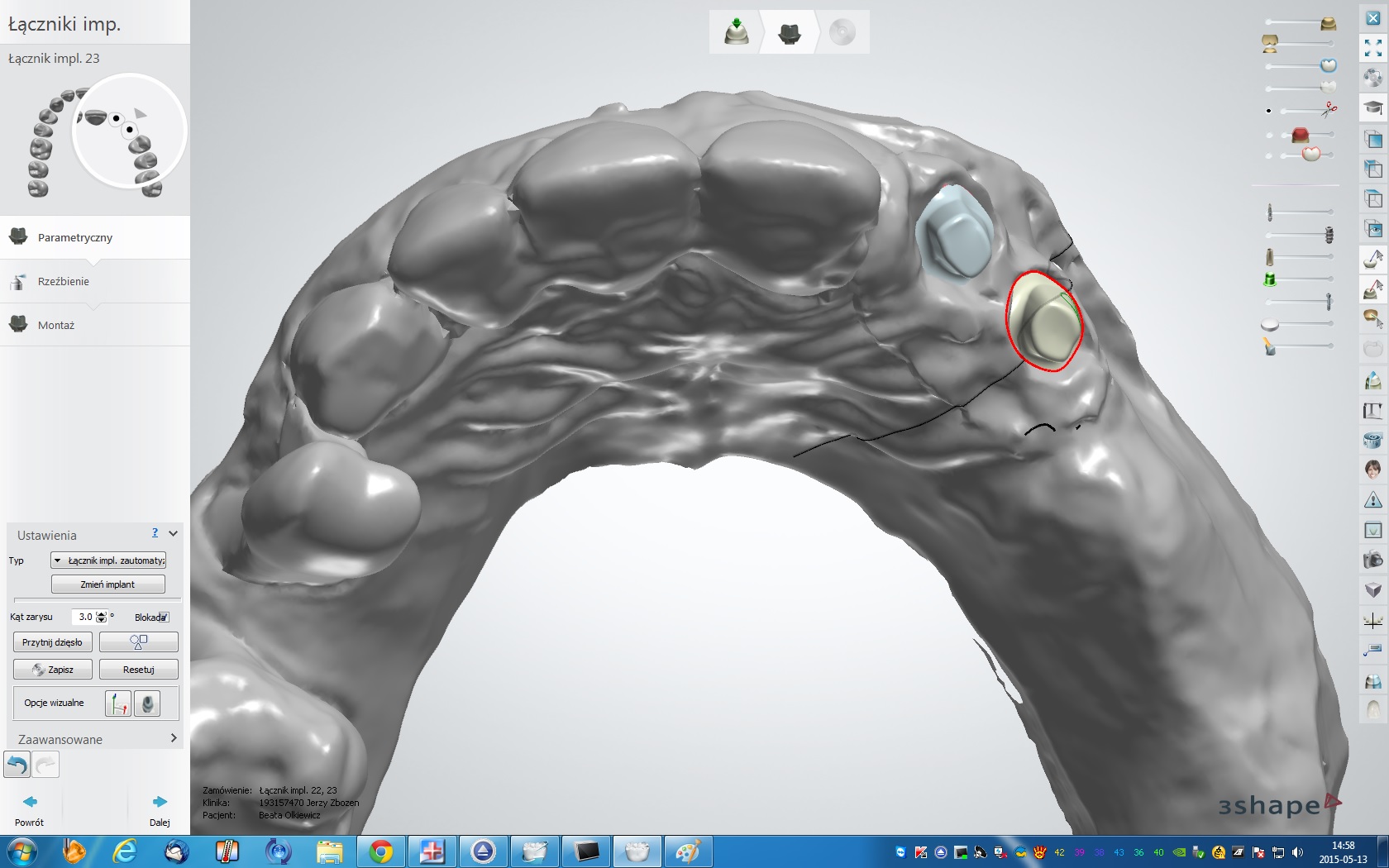This screenshot has height=868, width=1389.
Task: Click the warning triangle icon
Action: [1372, 500]
